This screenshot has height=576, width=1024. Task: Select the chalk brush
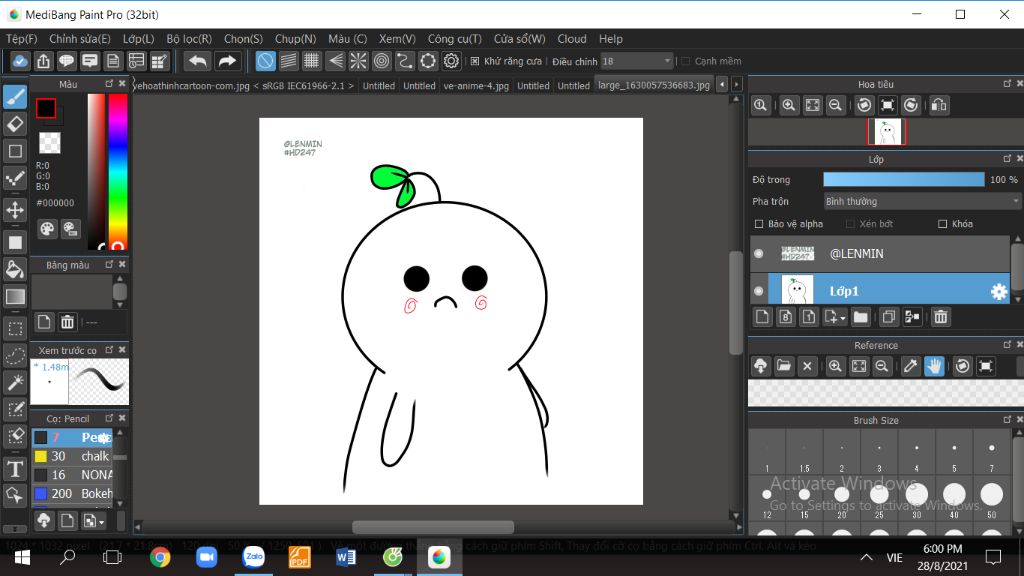(x=72, y=456)
